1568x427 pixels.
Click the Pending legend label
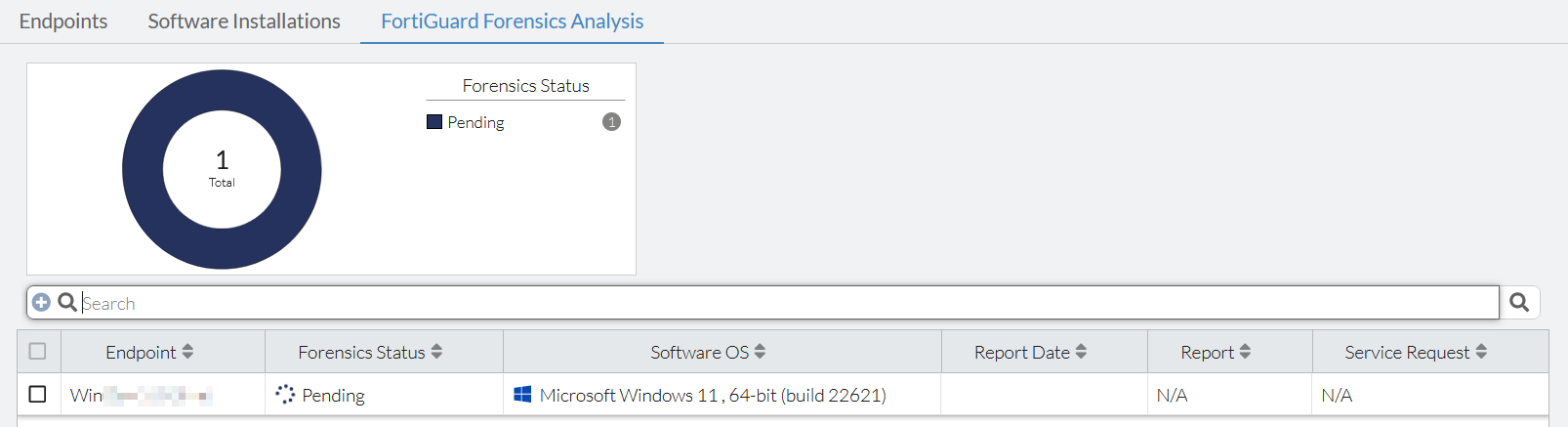point(475,122)
